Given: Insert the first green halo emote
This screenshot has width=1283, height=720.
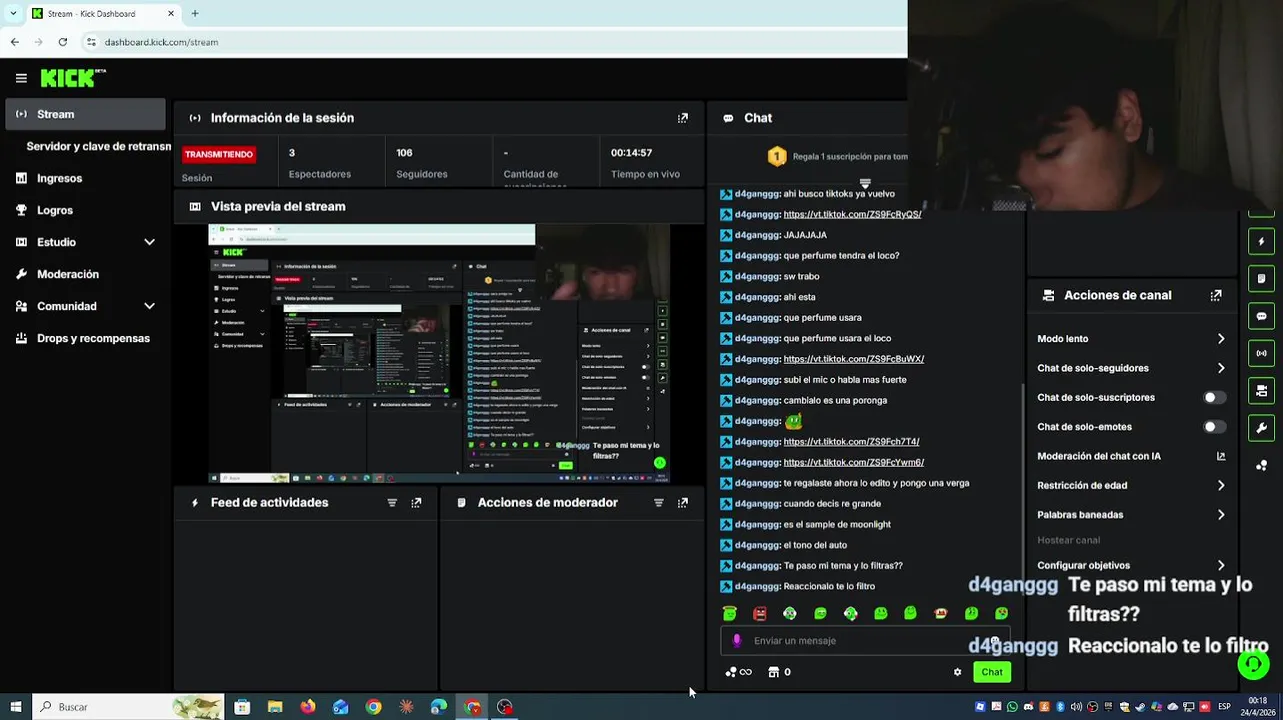Looking at the screenshot, I should 730,613.
